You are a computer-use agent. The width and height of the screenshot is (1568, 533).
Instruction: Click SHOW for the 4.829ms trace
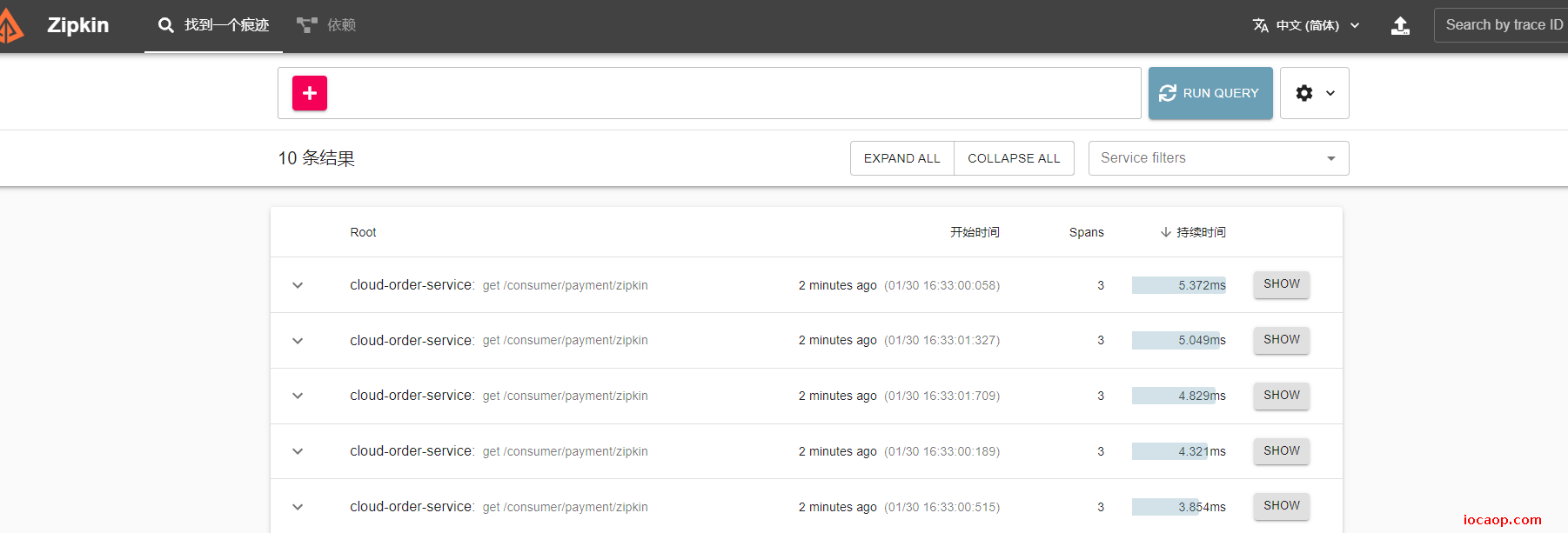click(x=1282, y=396)
